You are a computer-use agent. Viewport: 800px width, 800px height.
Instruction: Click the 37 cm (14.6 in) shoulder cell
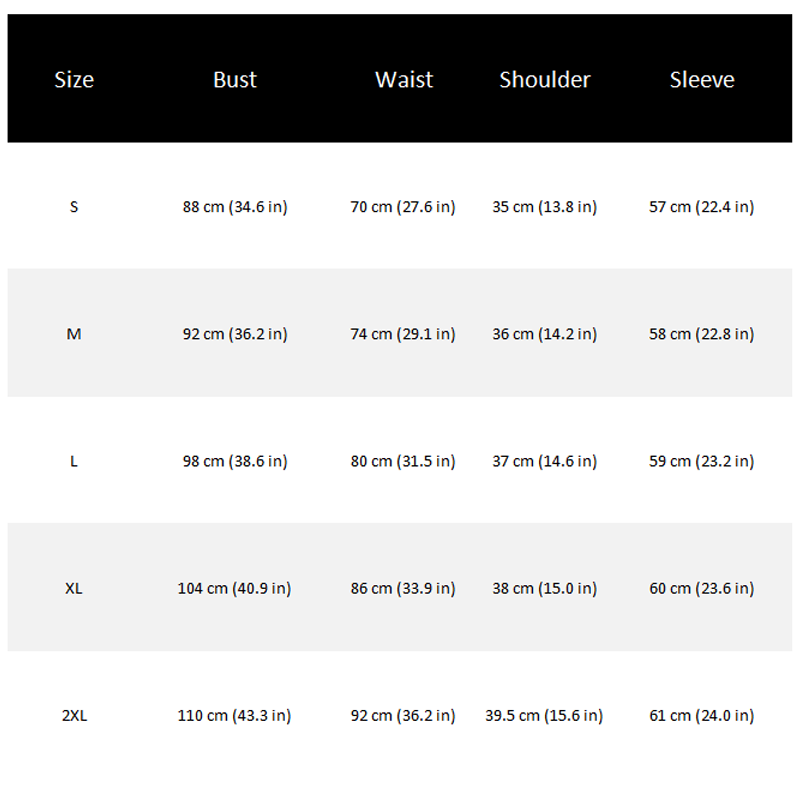click(x=545, y=461)
